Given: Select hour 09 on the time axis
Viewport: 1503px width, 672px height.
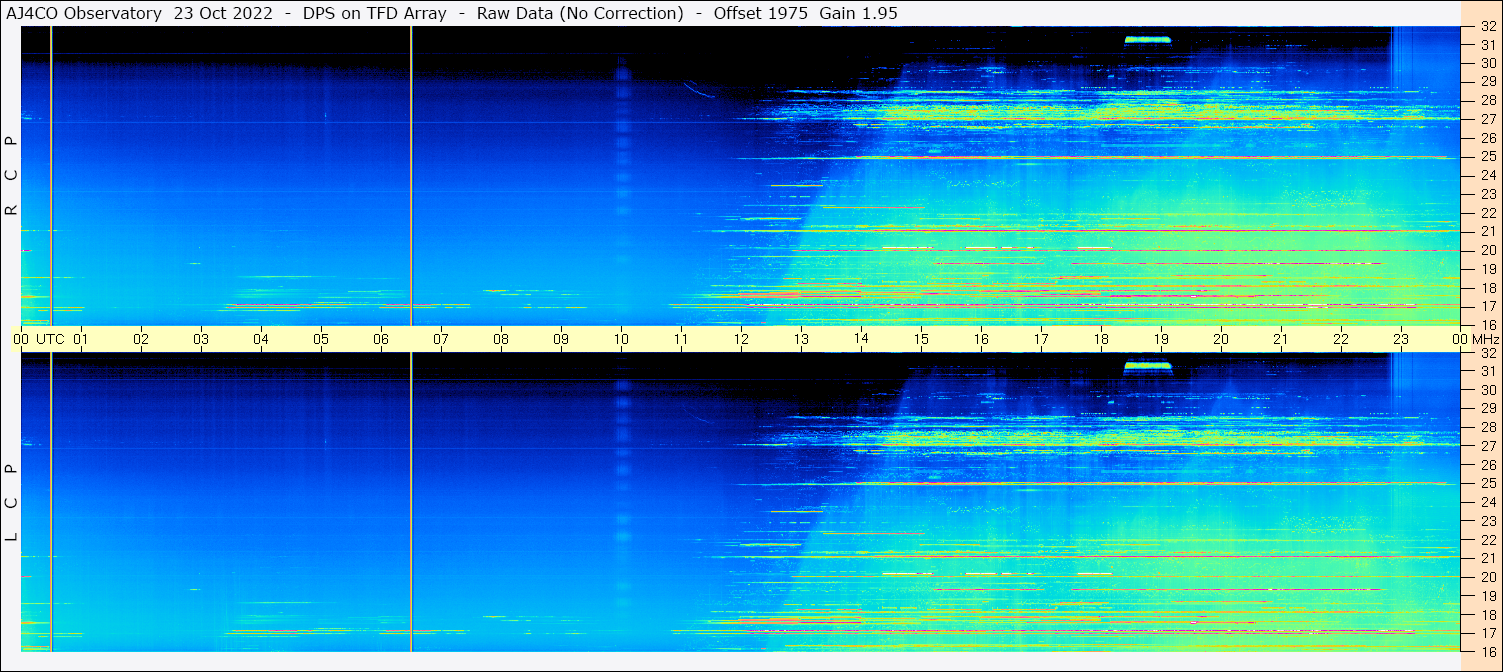Looking at the screenshot, I should (561, 339).
